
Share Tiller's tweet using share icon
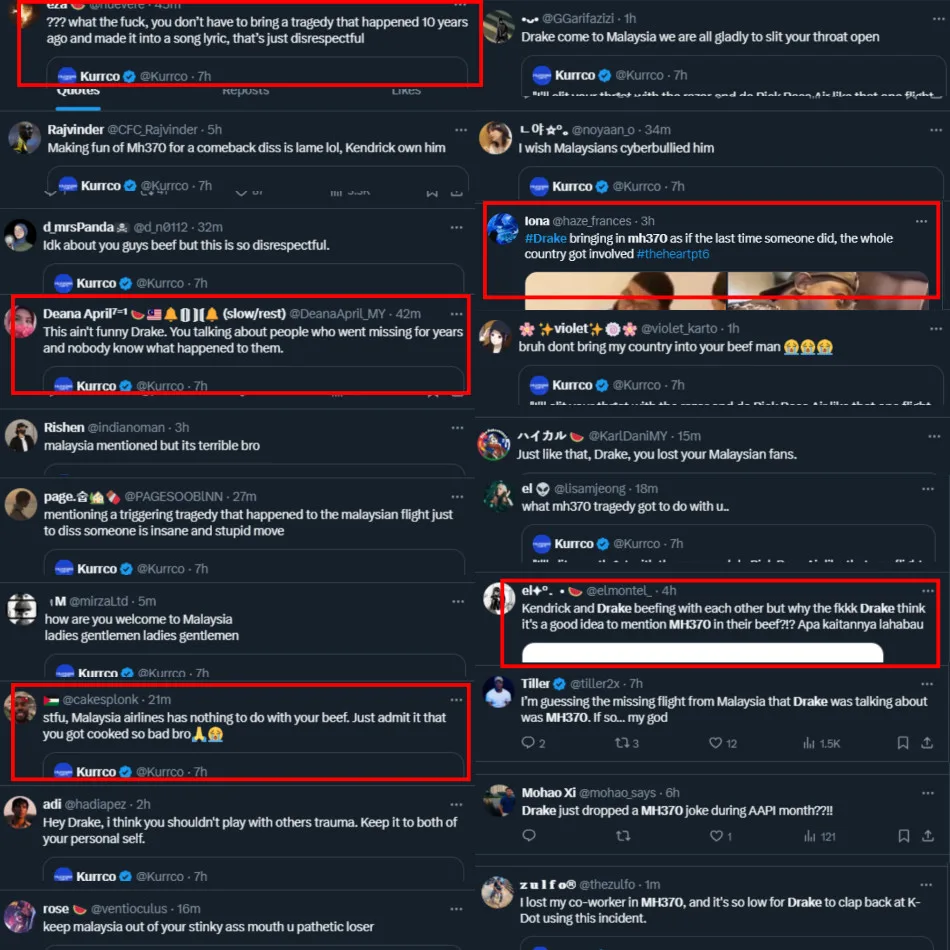coord(927,743)
